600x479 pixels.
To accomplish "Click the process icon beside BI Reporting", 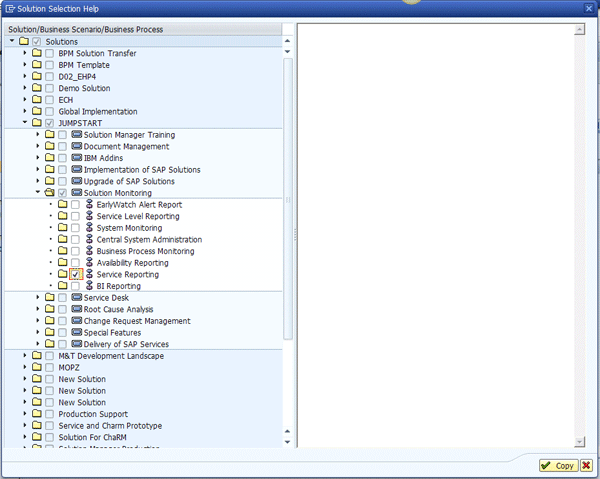I will click(89, 285).
